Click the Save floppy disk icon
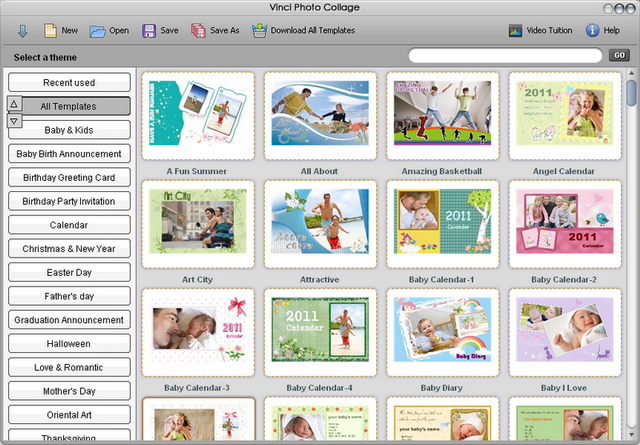Viewport: 640px width, 445px height. [149, 31]
